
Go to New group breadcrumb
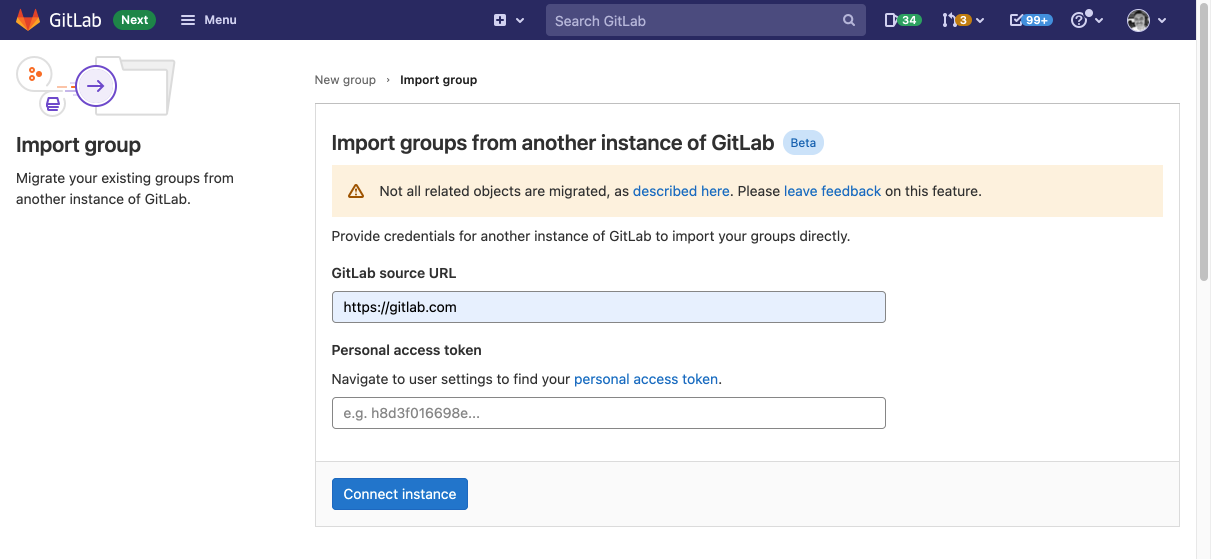[345, 80]
